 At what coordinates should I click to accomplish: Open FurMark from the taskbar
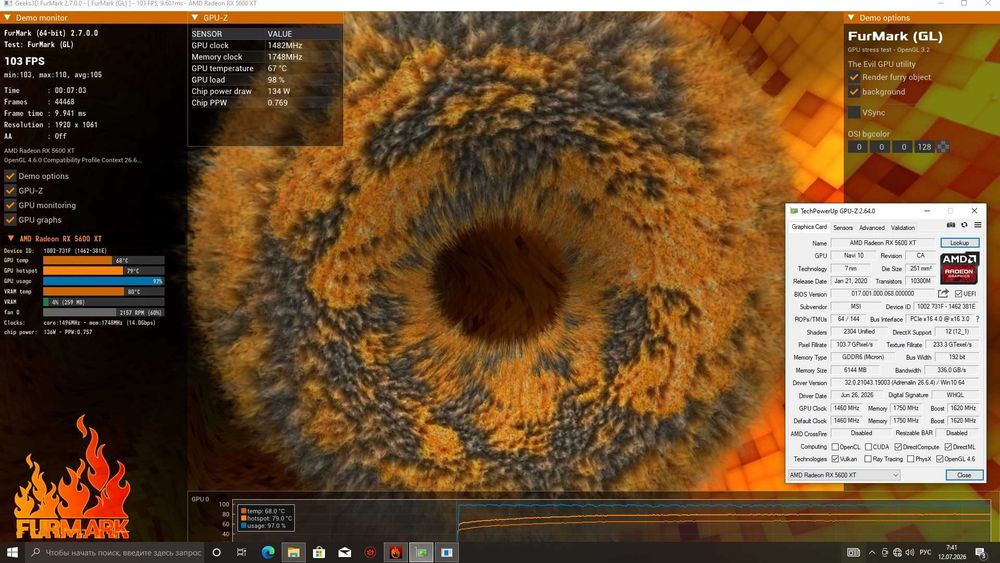tap(395, 552)
